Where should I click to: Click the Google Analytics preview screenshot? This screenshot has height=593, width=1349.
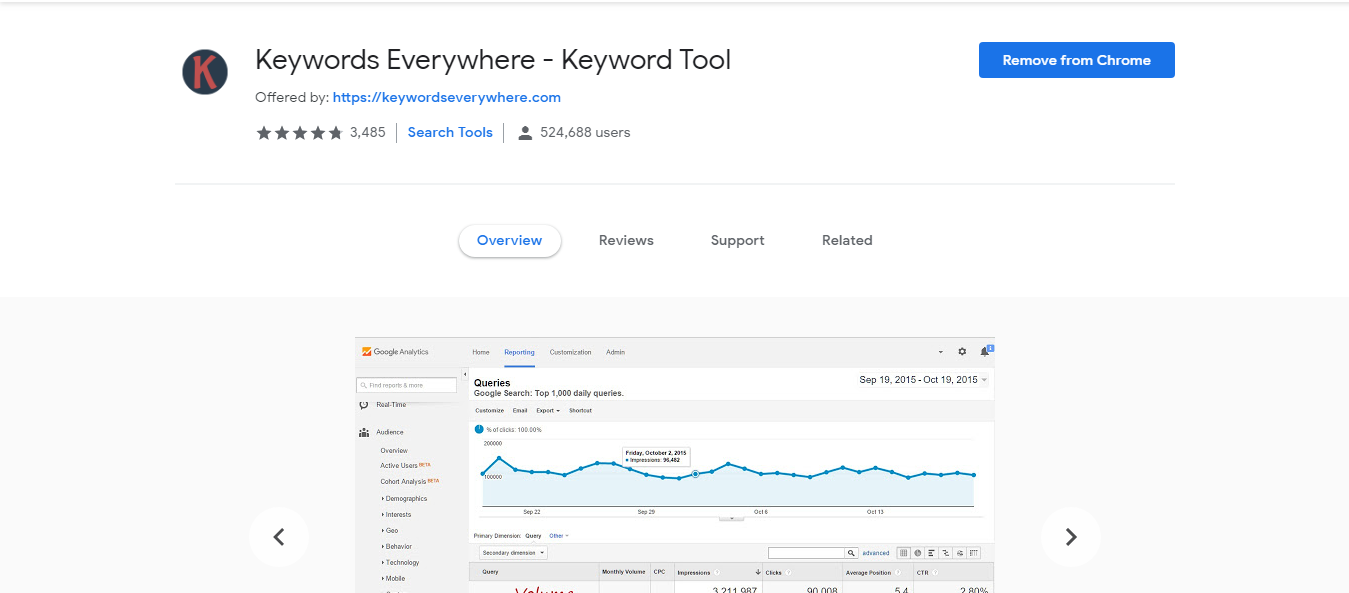point(675,465)
